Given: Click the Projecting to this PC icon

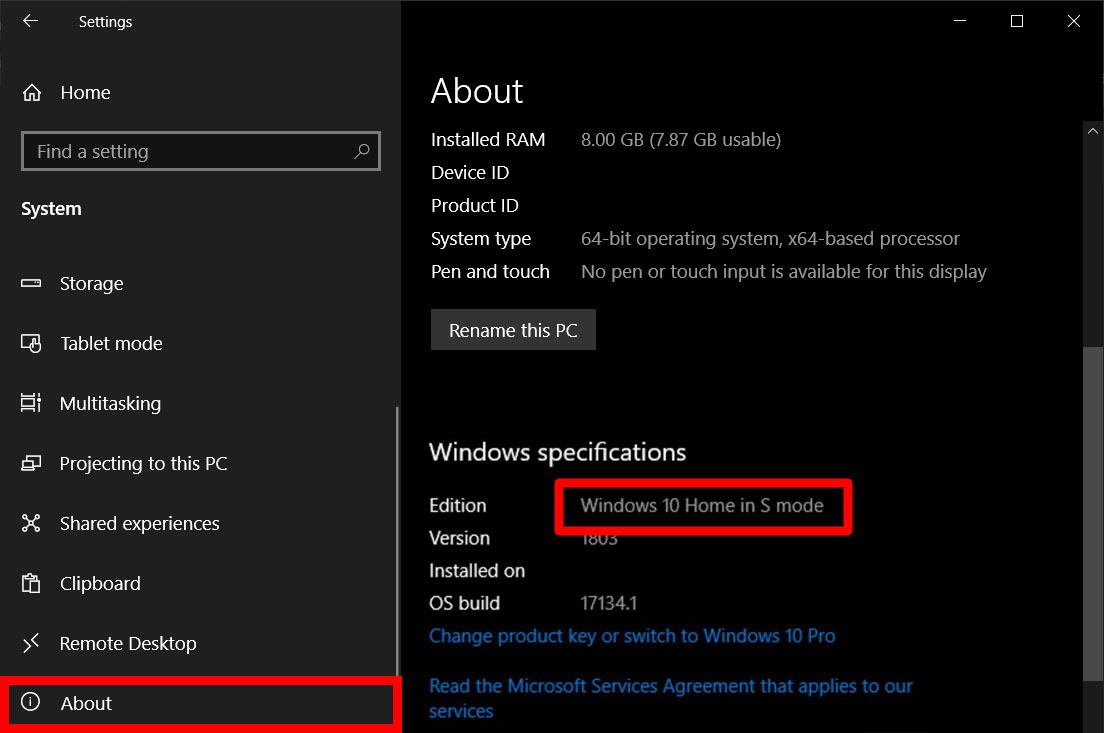Looking at the screenshot, I should 31,464.
